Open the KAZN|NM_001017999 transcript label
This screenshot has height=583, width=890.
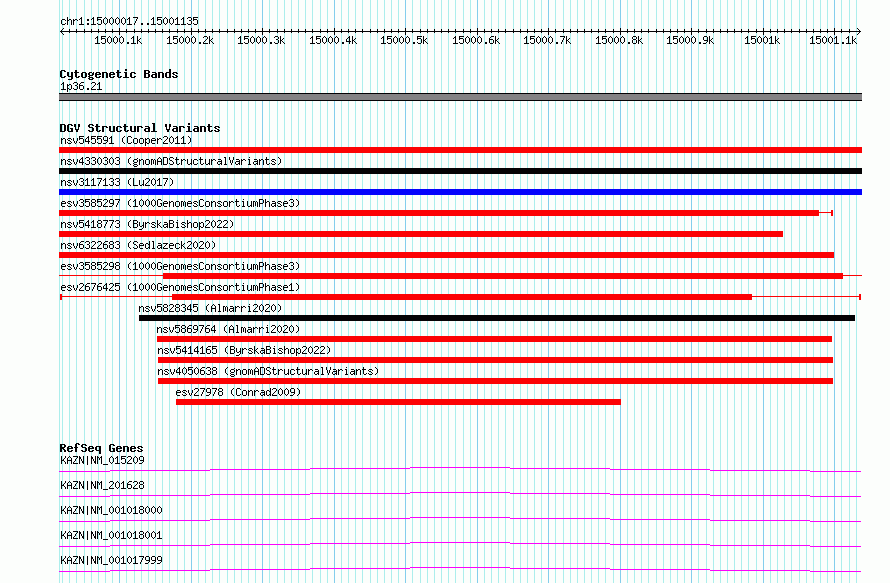click(111, 560)
